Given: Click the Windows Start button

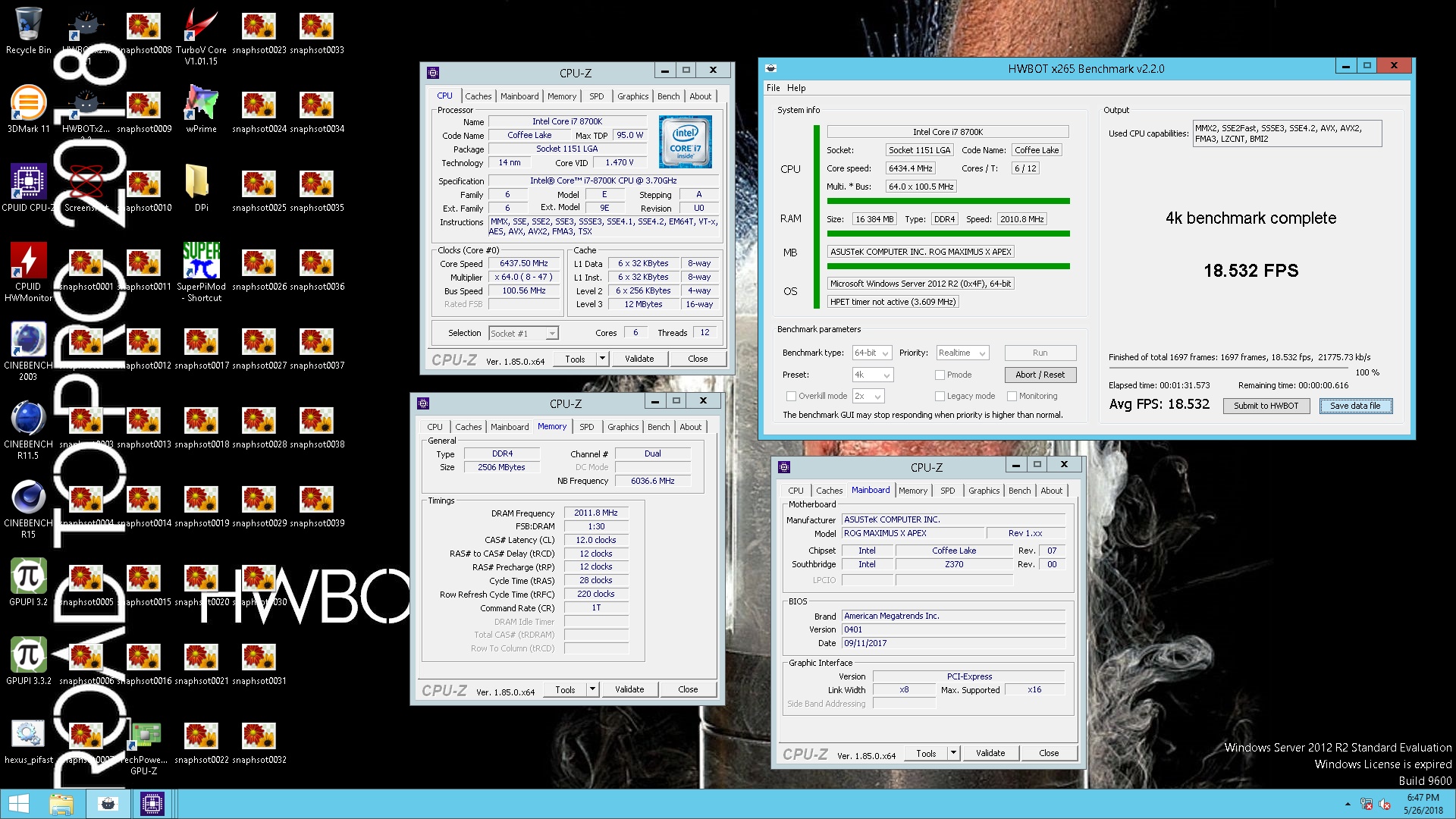Looking at the screenshot, I should (18, 804).
